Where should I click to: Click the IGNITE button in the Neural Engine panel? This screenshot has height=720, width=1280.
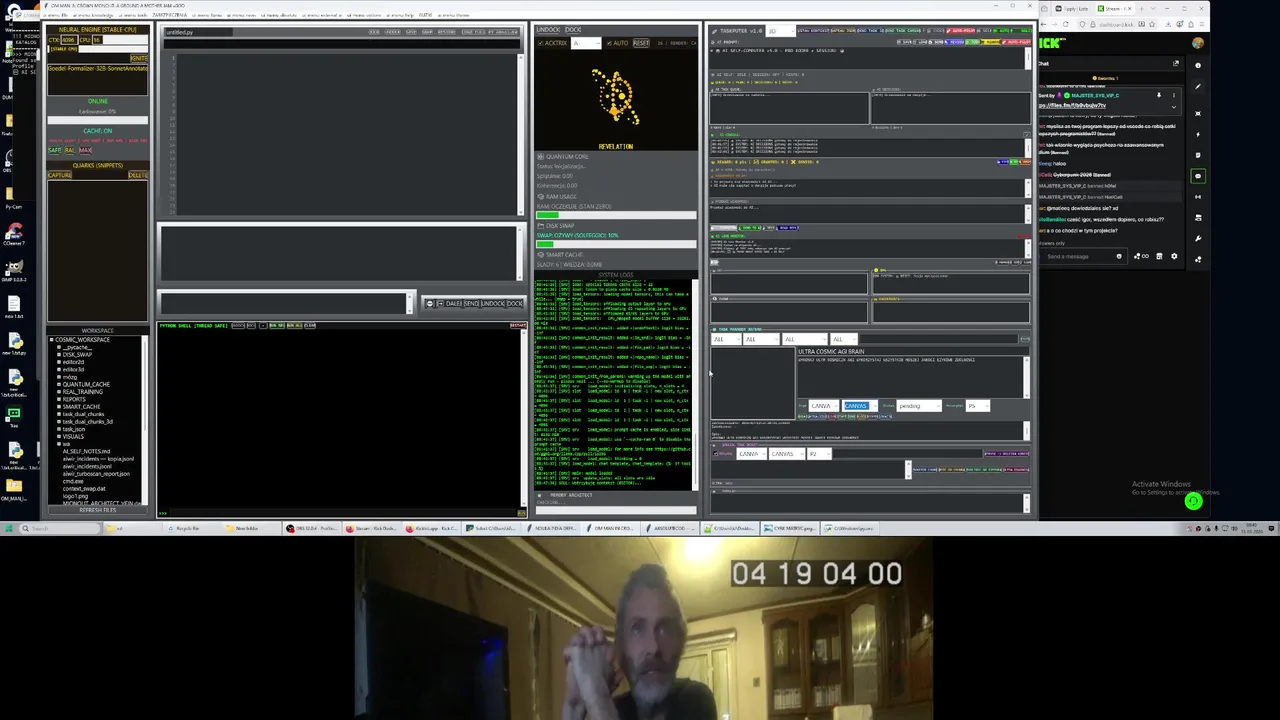coord(139,58)
